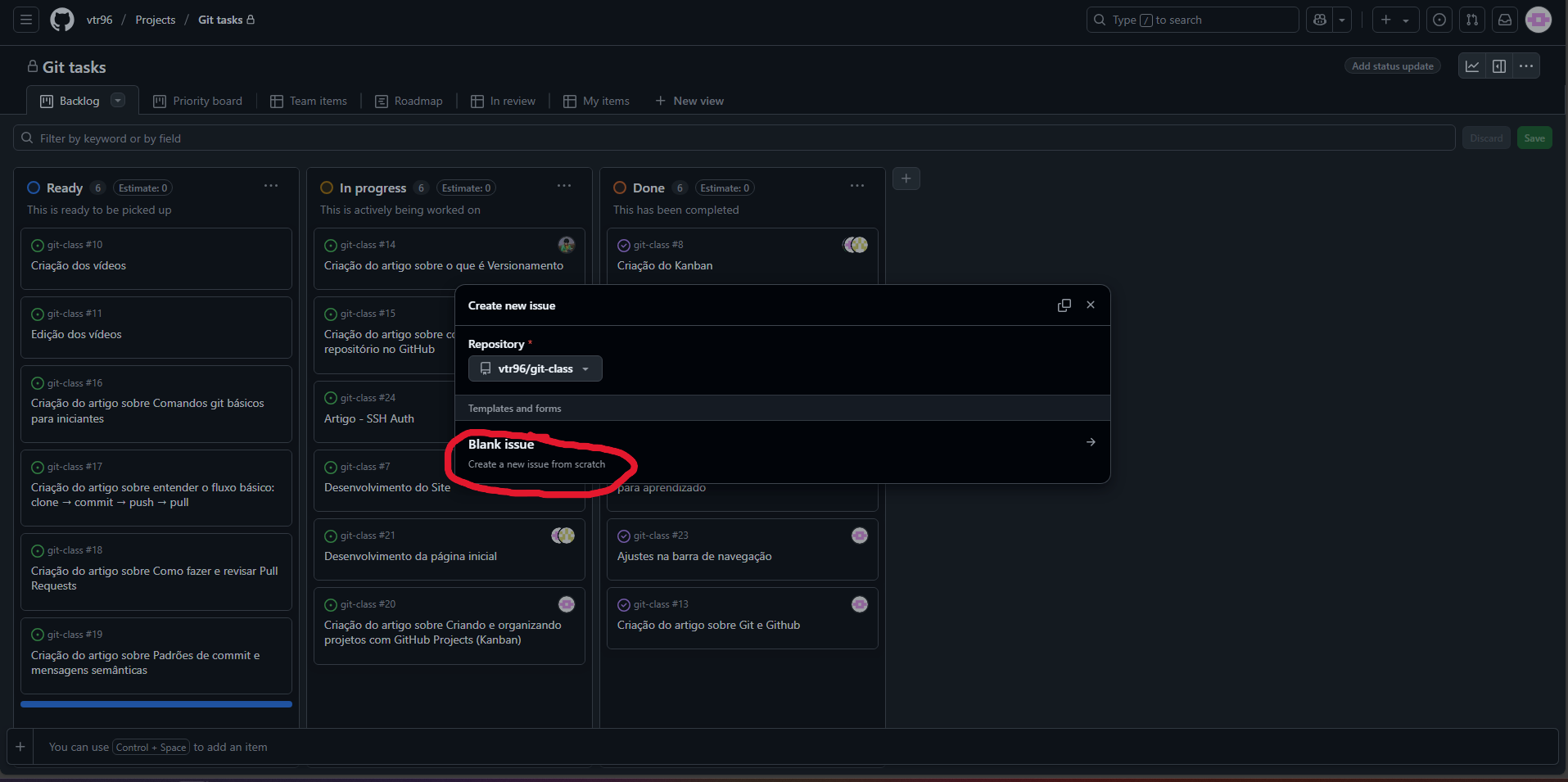Open Copilot chat icon in header
The height and width of the screenshot is (782, 1568).
[1320, 20]
